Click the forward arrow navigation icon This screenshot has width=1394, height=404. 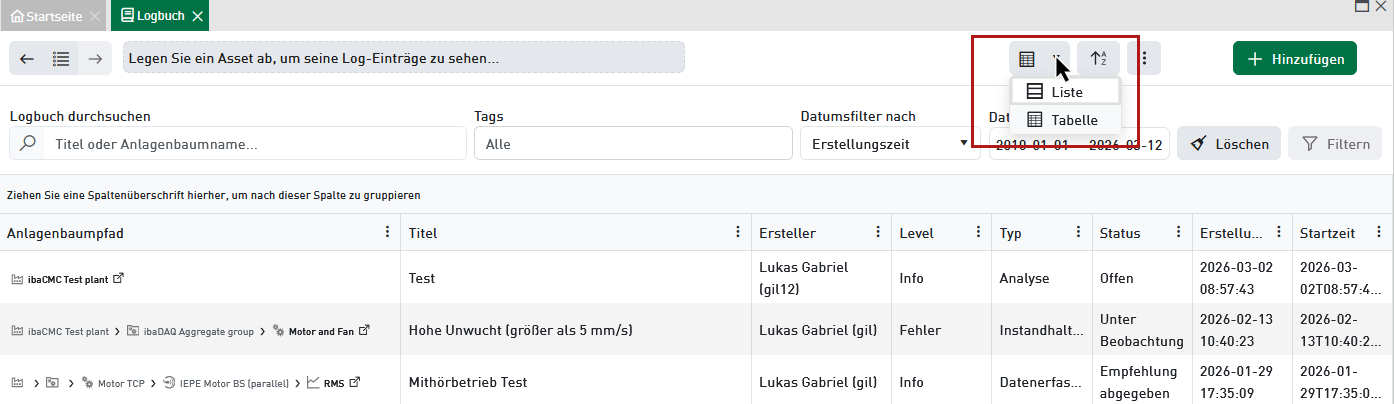(x=95, y=59)
